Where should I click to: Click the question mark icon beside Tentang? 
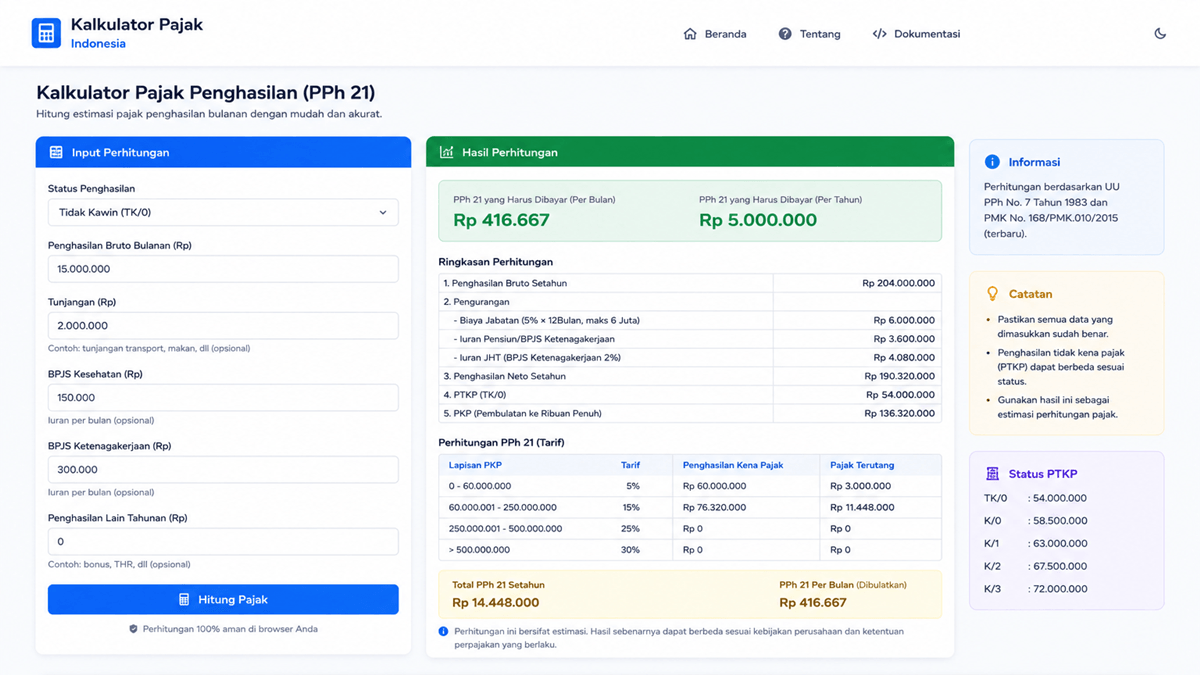pyautogui.click(x=785, y=34)
